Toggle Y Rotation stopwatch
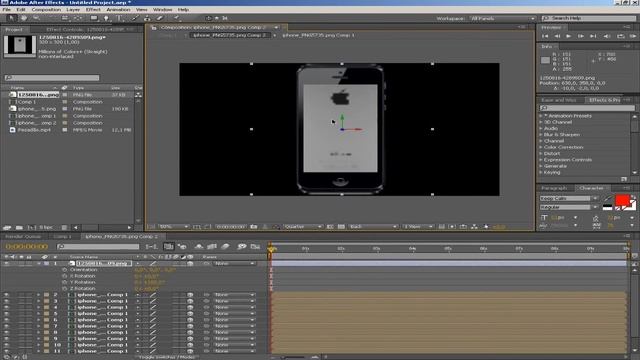 click(64, 282)
